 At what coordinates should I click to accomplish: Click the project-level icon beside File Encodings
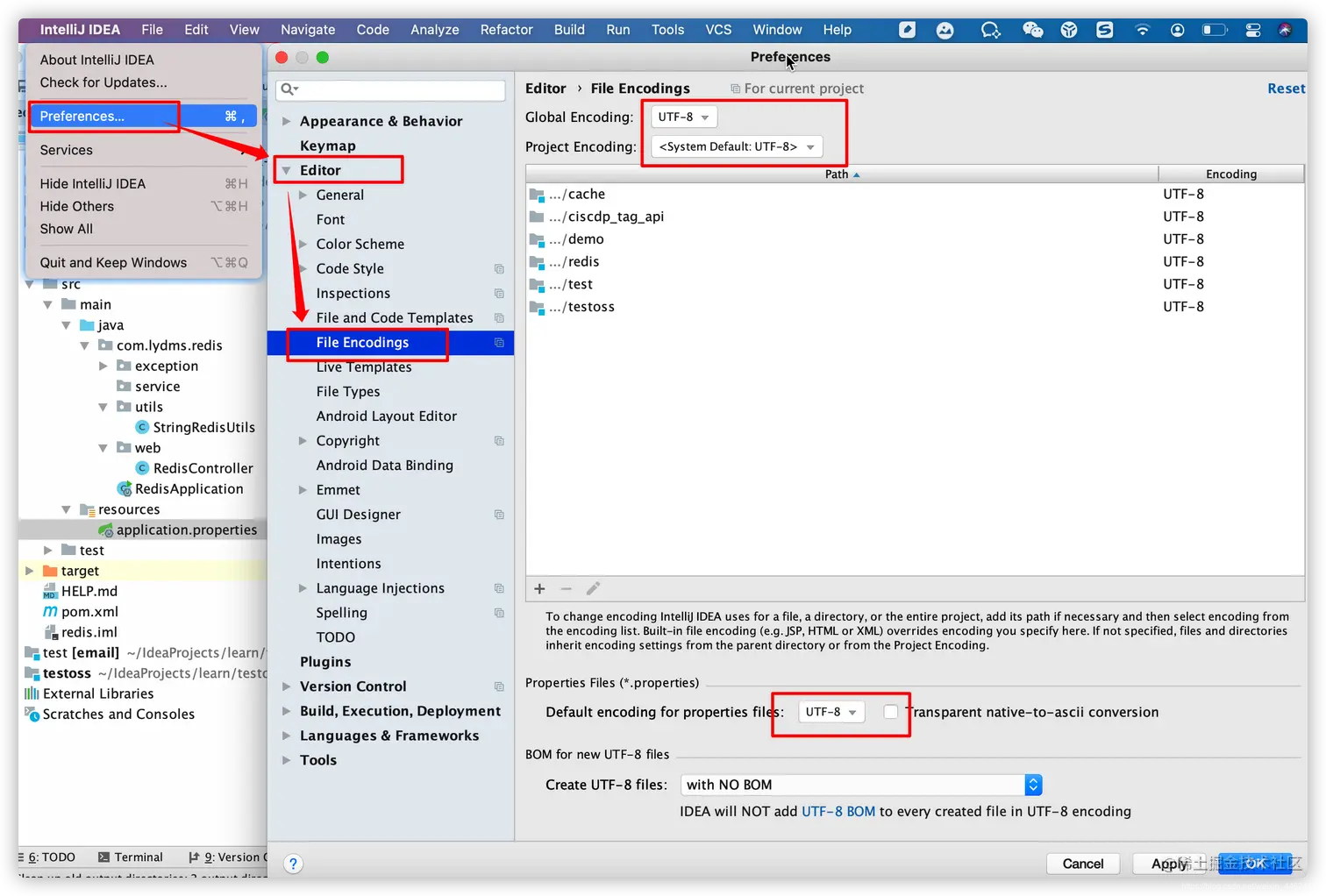coord(499,343)
